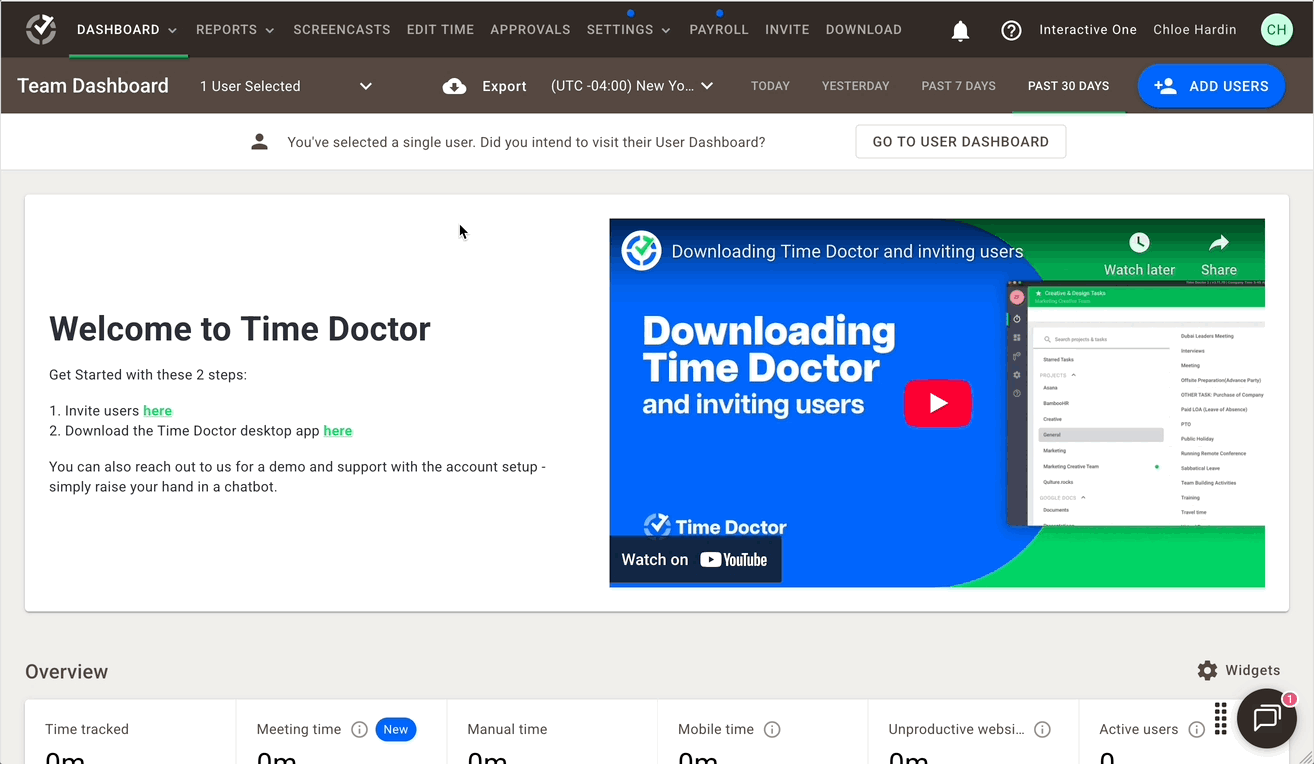The height and width of the screenshot is (764, 1314).
Task: Open the Invite page
Action: (787, 30)
